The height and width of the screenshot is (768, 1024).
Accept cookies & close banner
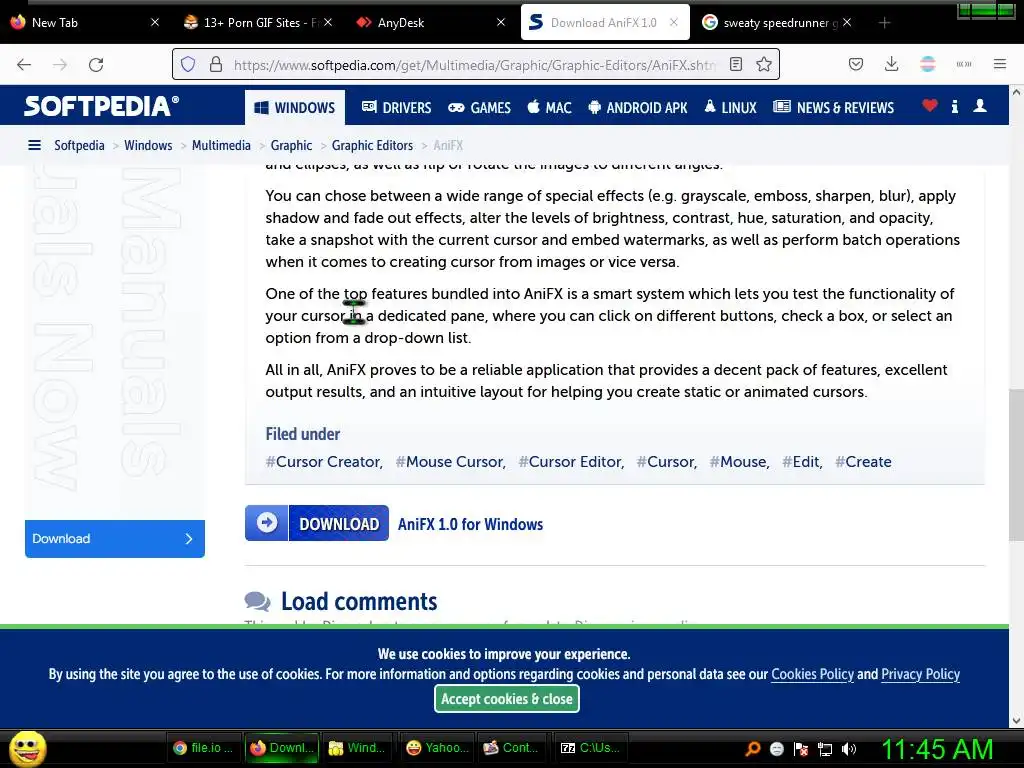[x=507, y=699]
